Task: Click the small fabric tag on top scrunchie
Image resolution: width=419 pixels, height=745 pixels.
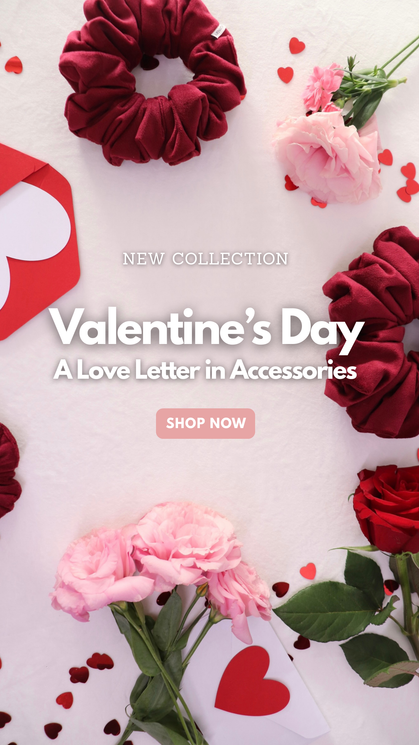Action: click(x=219, y=31)
